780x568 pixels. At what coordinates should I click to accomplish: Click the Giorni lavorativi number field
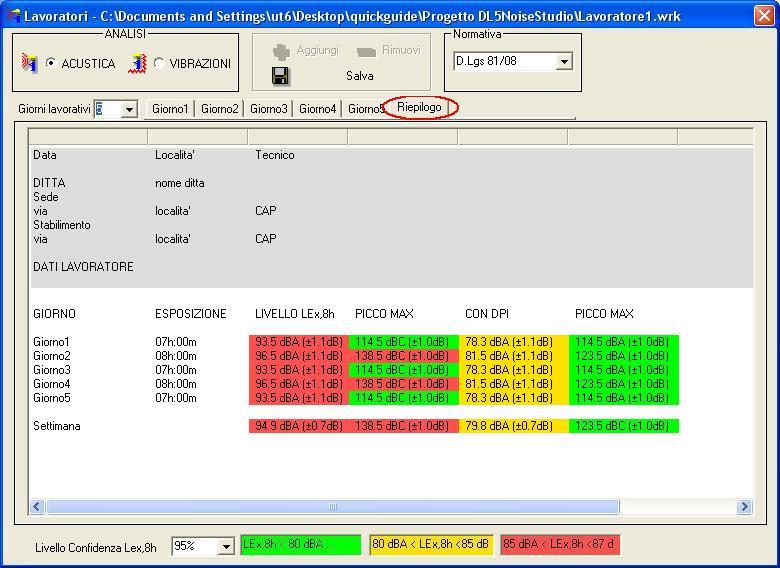[x=108, y=109]
